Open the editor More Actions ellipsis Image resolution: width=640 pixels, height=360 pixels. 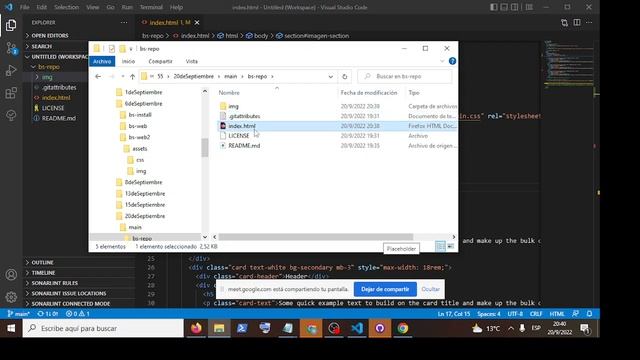(x=589, y=22)
